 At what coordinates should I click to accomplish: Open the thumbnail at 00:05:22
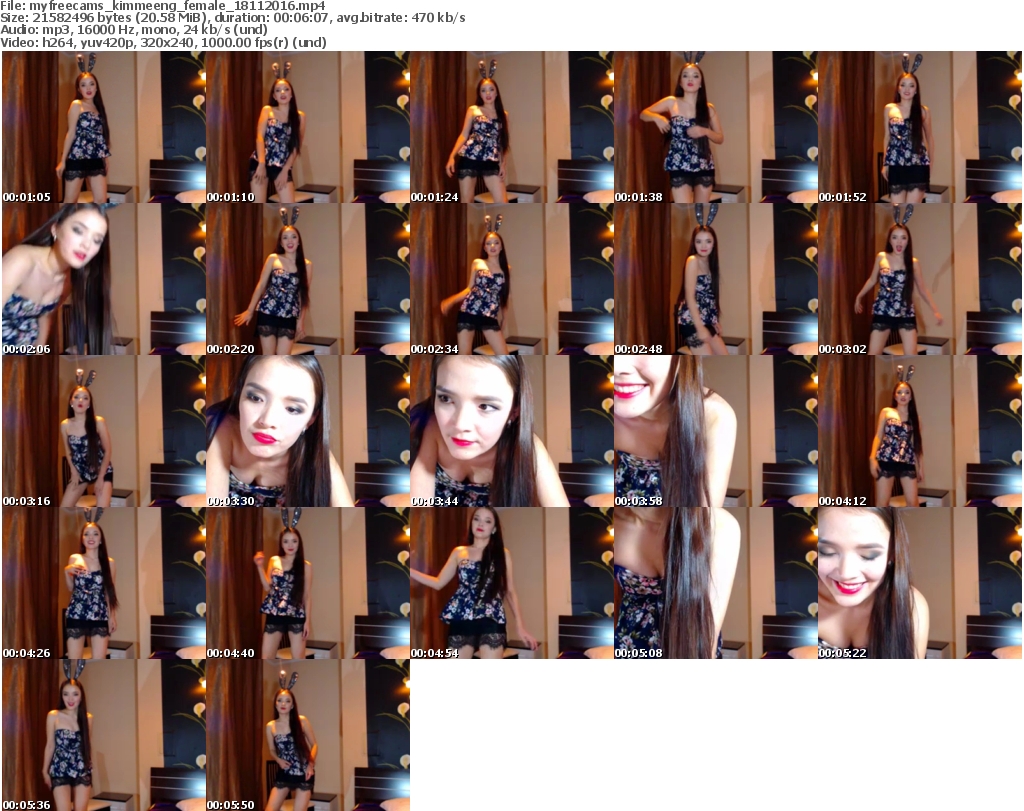(x=919, y=583)
